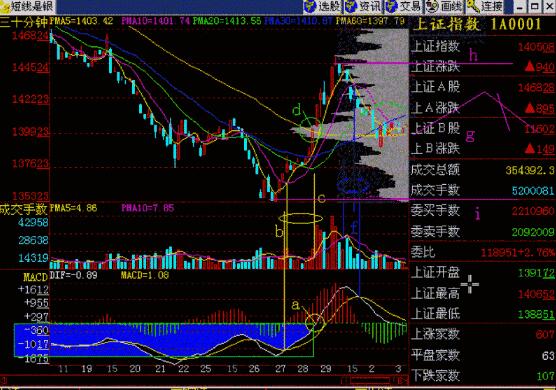The image size is (556, 390).
Task: Select the 上证A股 row in quote panel
Action: click(482, 87)
